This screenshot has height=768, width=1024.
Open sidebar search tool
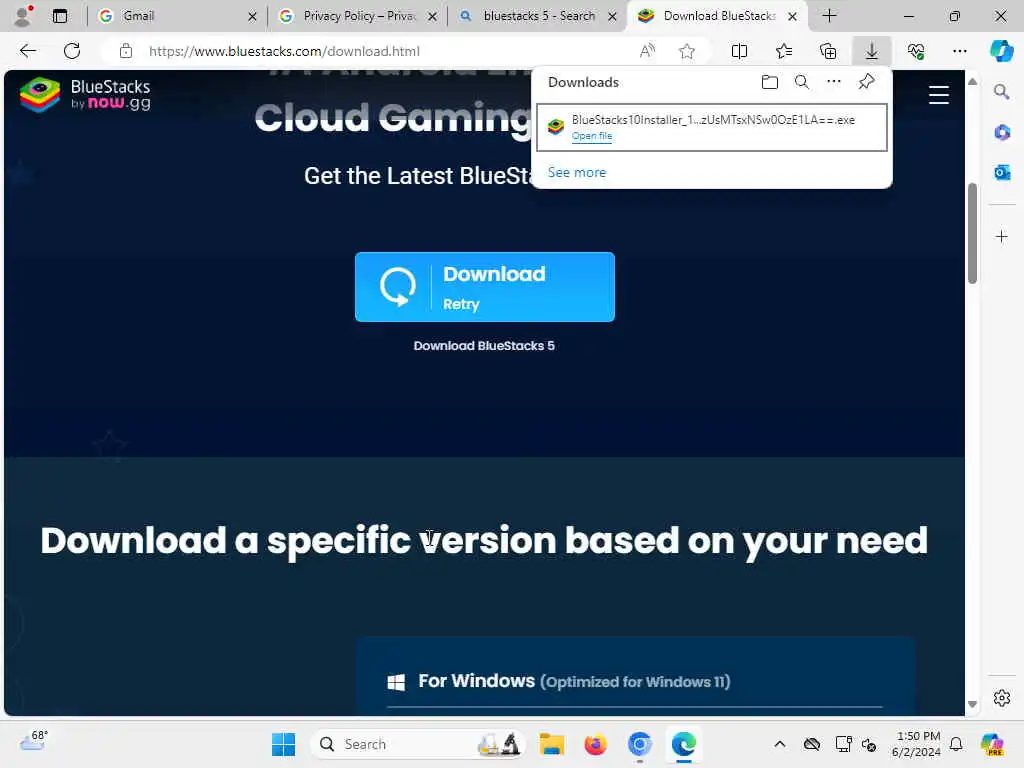coord(1002,92)
